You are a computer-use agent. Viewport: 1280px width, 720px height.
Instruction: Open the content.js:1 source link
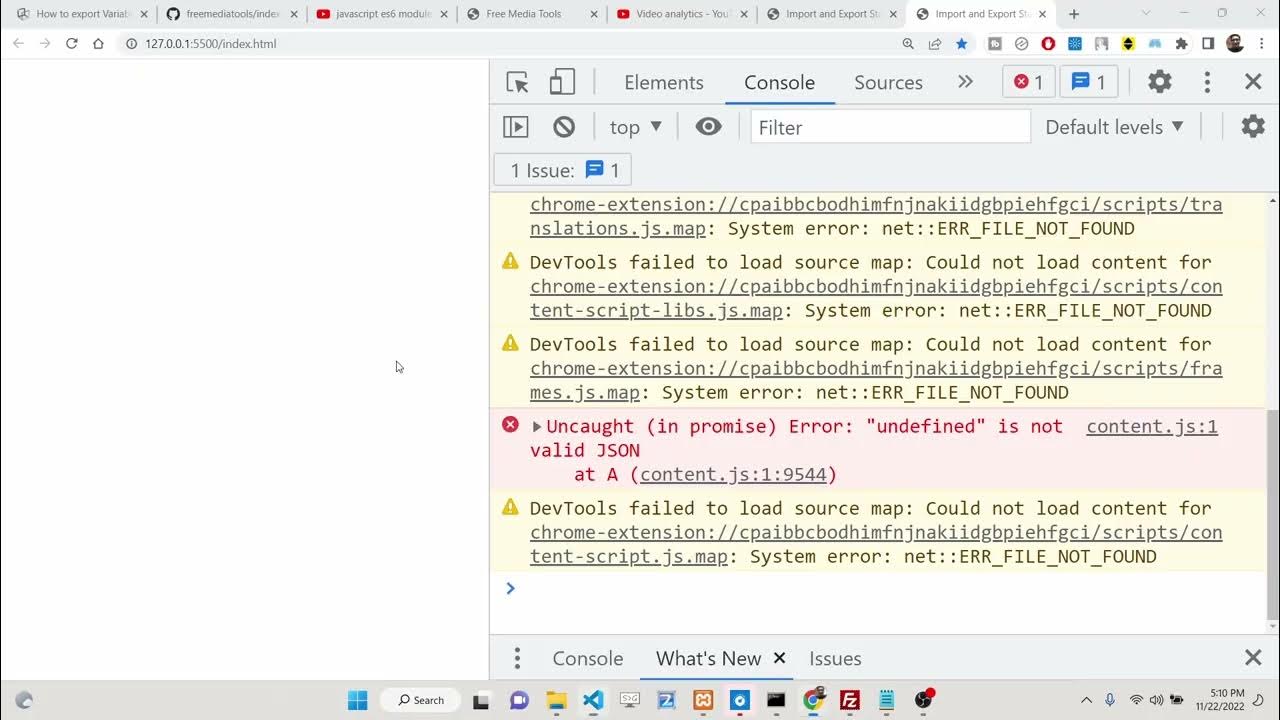[x=1151, y=427]
